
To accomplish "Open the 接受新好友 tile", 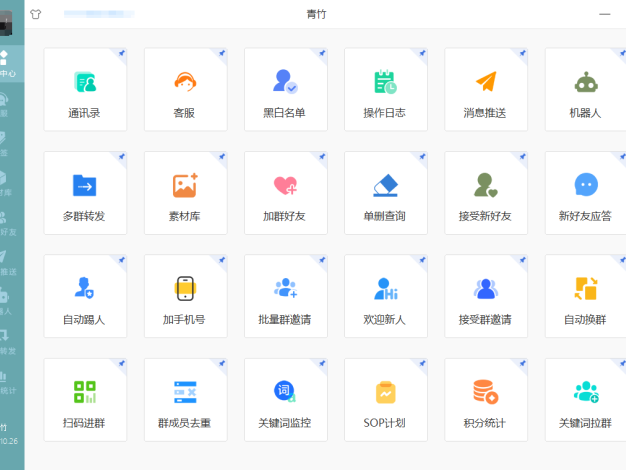I will coord(486,193).
